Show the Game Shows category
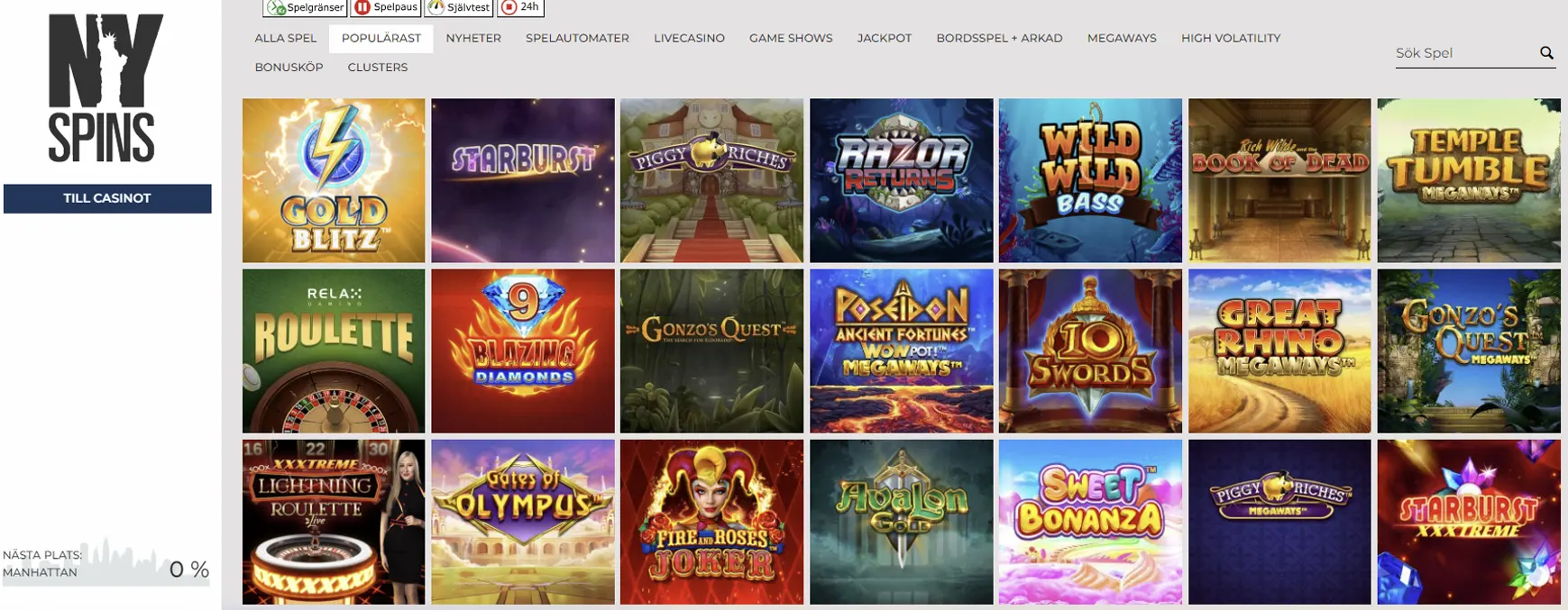Screen dimensions: 1568x610 (x=791, y=38)
